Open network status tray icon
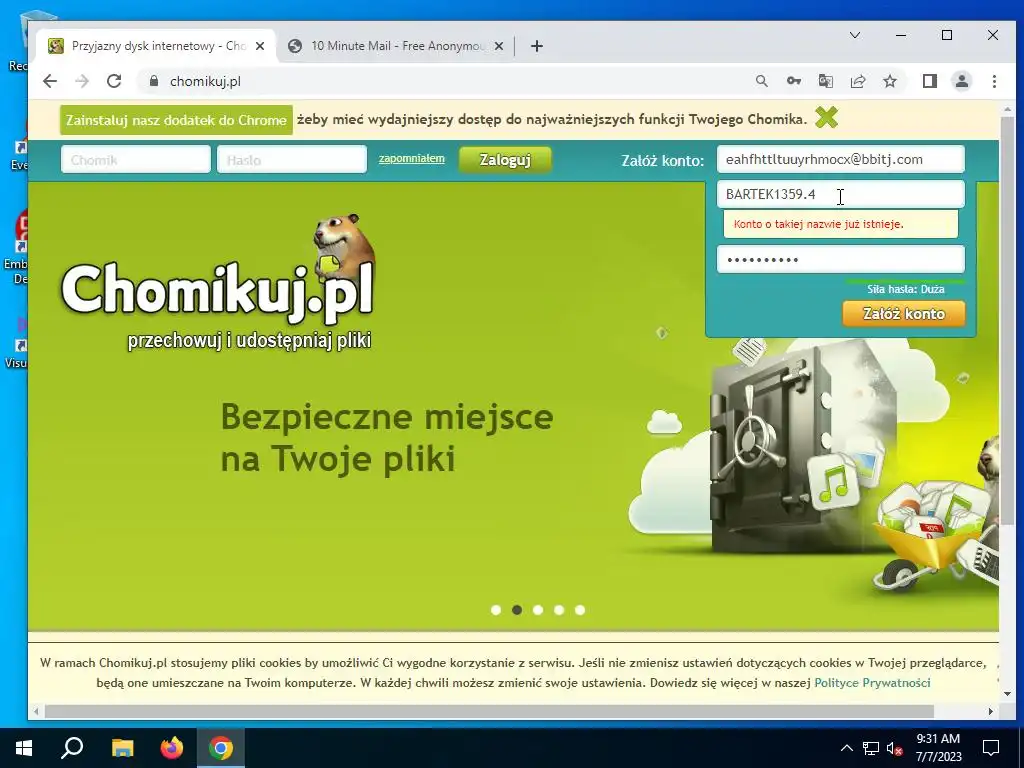This screenshot has height=768, width=1024. (x=871, y=748)
